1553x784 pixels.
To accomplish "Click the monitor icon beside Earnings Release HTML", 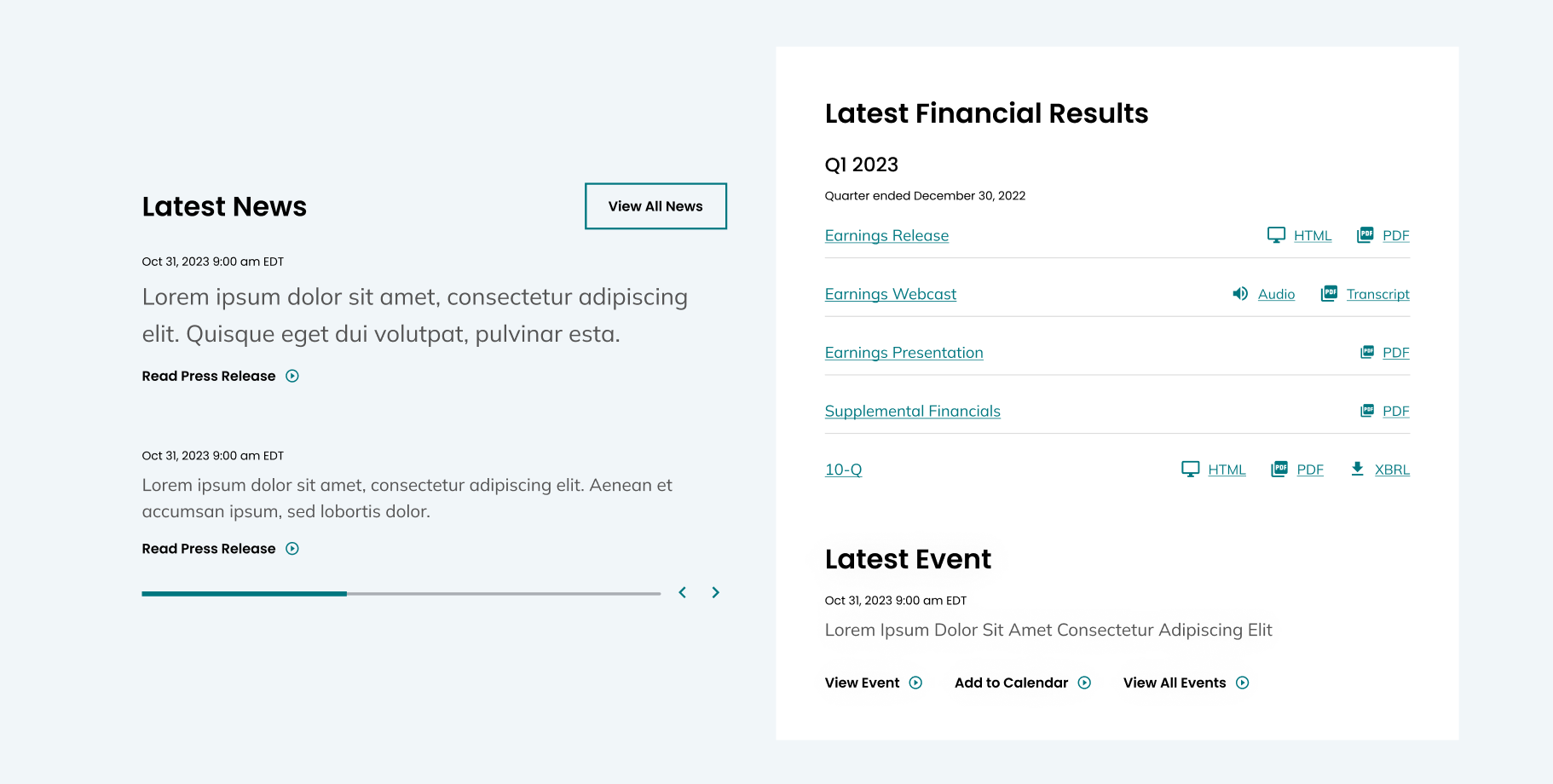I will coord(1276,235).
